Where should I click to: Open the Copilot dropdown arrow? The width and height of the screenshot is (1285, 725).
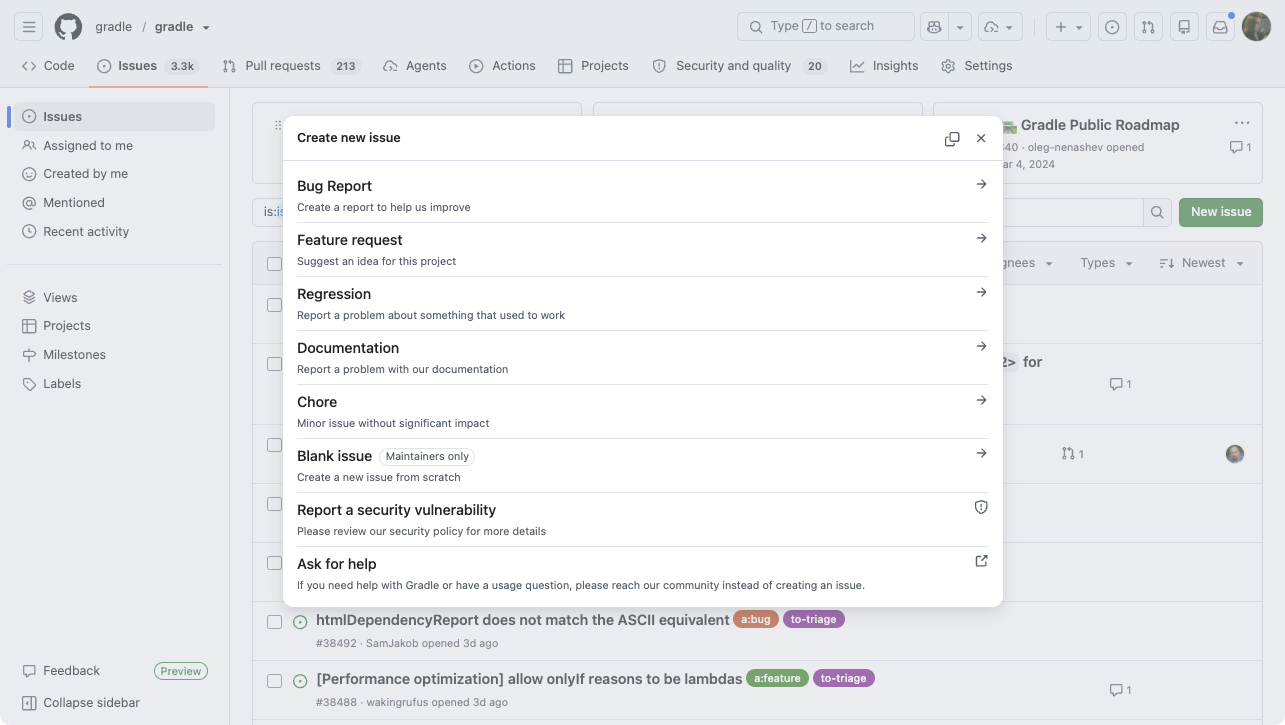pyautogui.click(x=960, y=27)
